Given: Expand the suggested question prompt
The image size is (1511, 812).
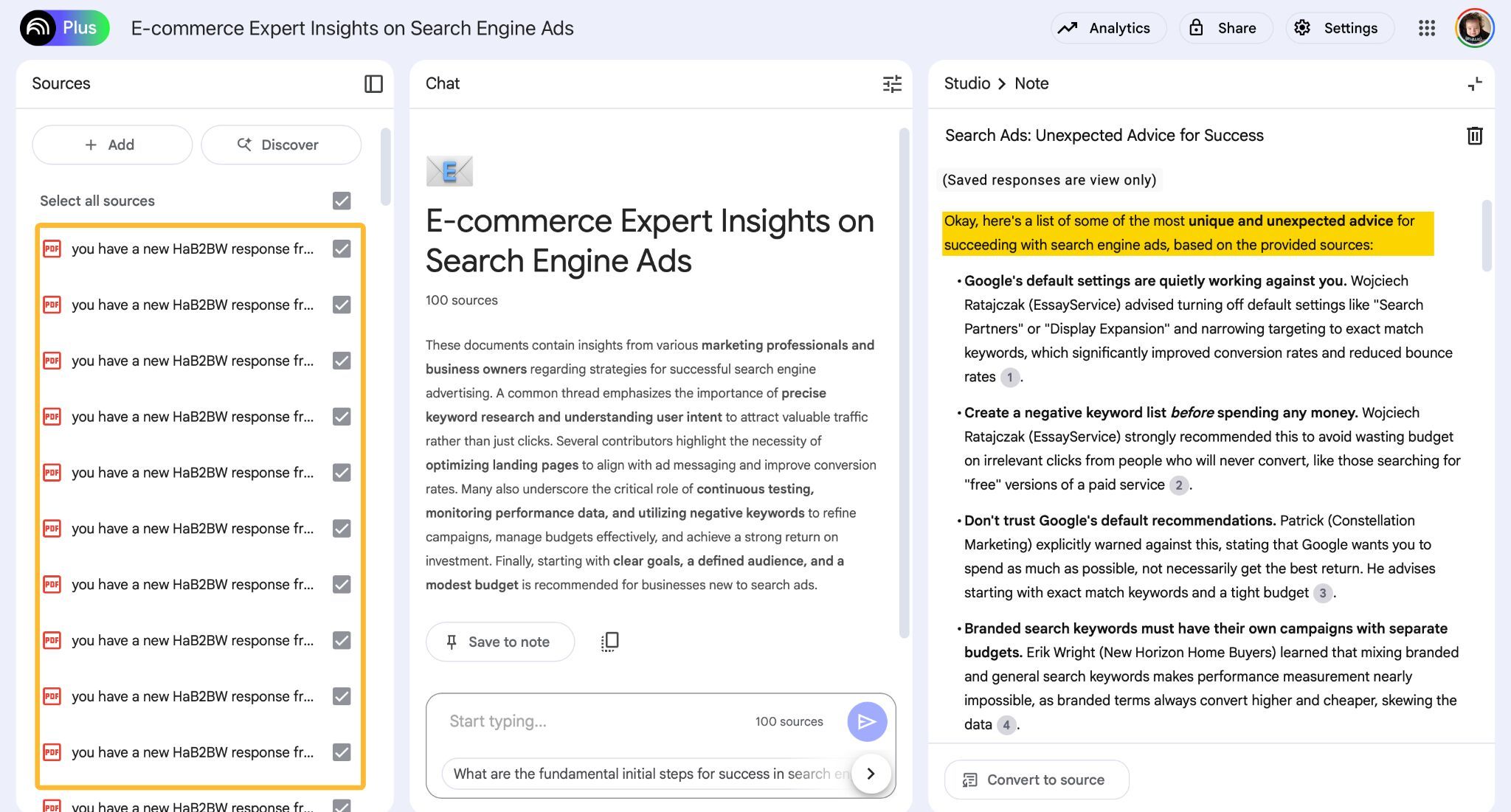Looking at the screenshot, I should click(871, 774).
